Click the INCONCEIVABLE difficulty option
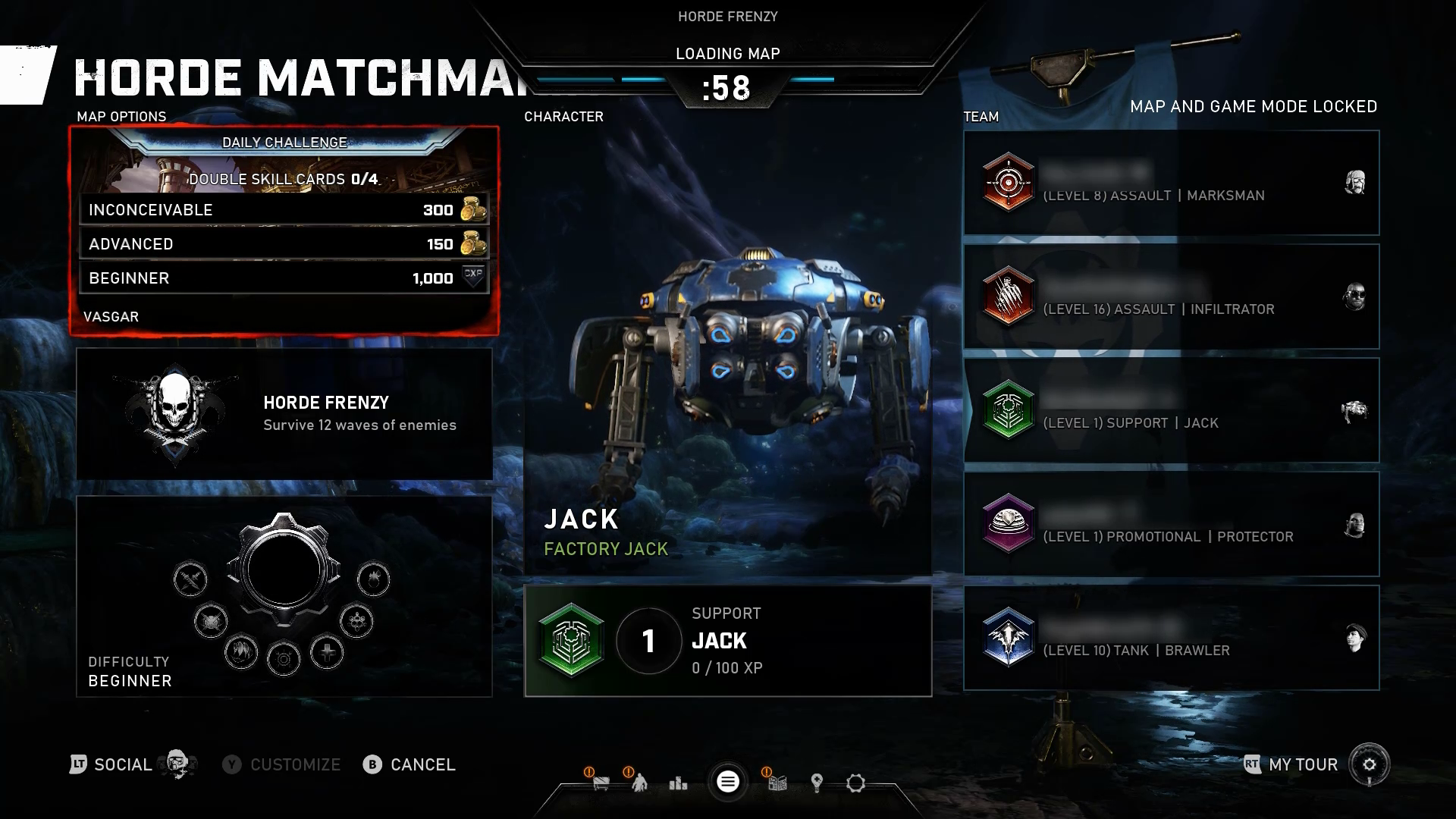Image resolution: width=1456 pixels, height=819 pixels. click(285, 209)
